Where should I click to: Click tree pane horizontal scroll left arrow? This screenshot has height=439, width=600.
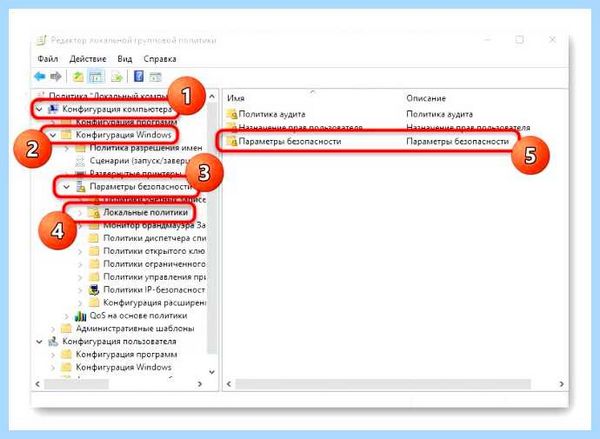[38, 384]
